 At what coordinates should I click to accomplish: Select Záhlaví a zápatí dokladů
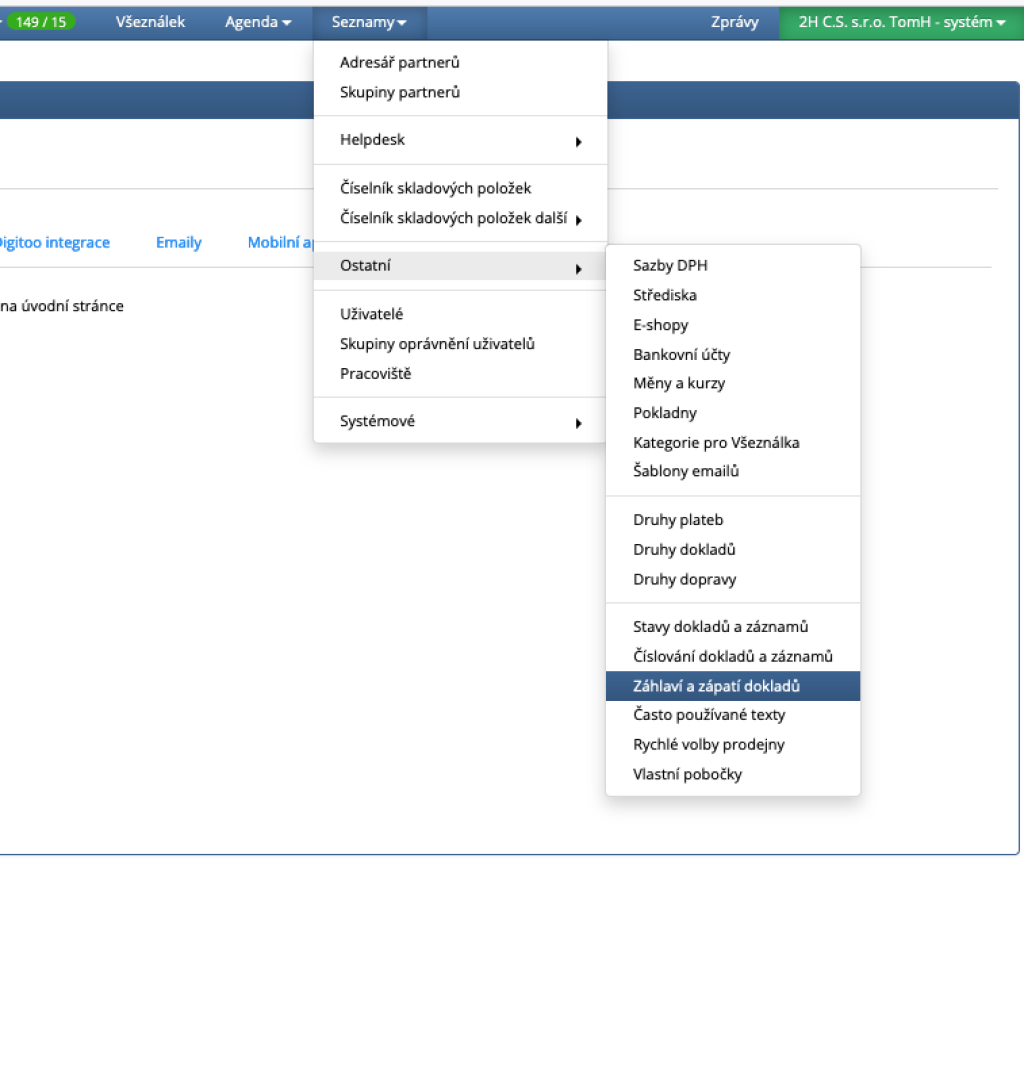coord(716,686)
